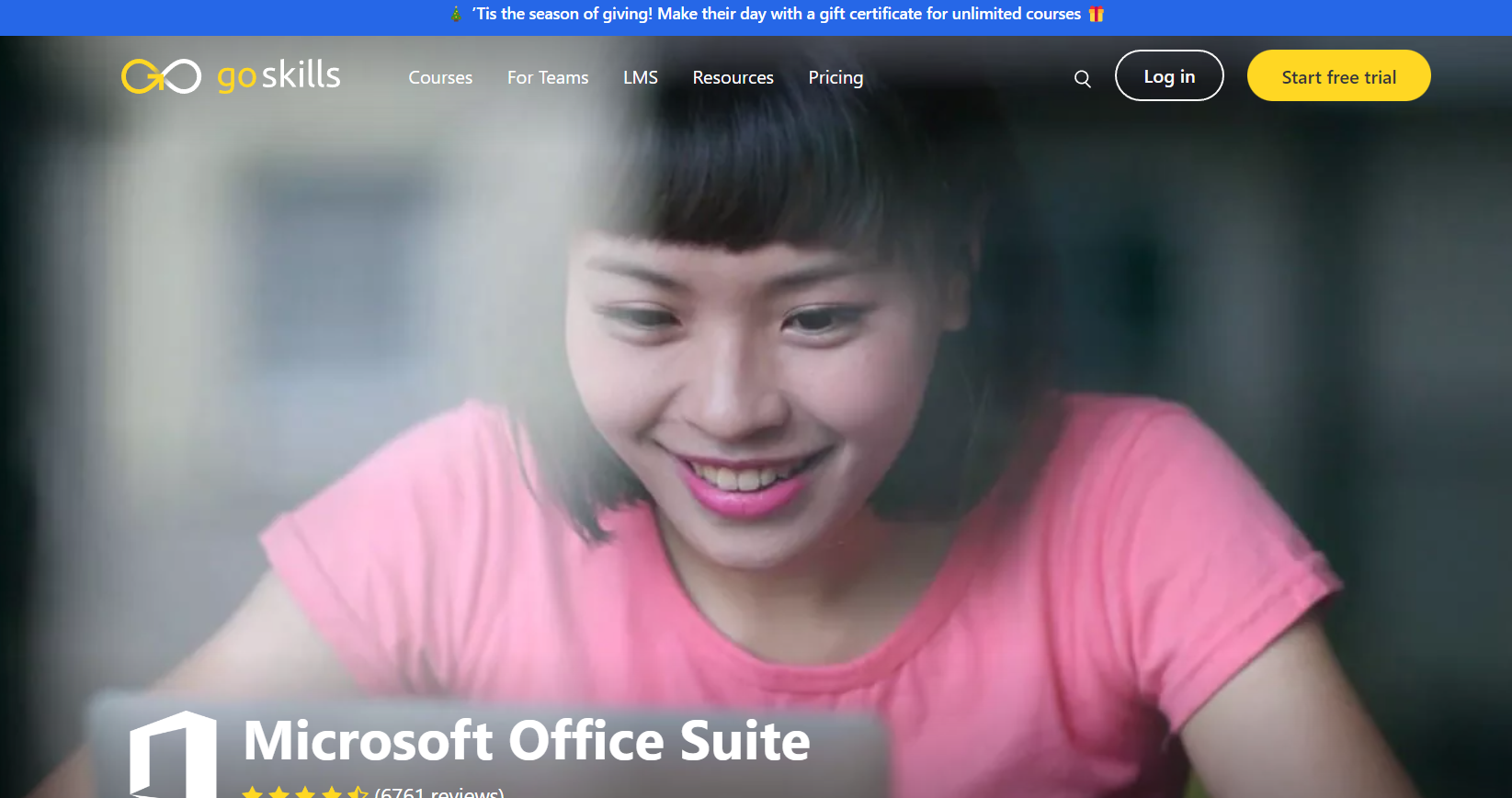Open the Pricing page
The width and height of the screenshot is (1512, 798).
836,78
